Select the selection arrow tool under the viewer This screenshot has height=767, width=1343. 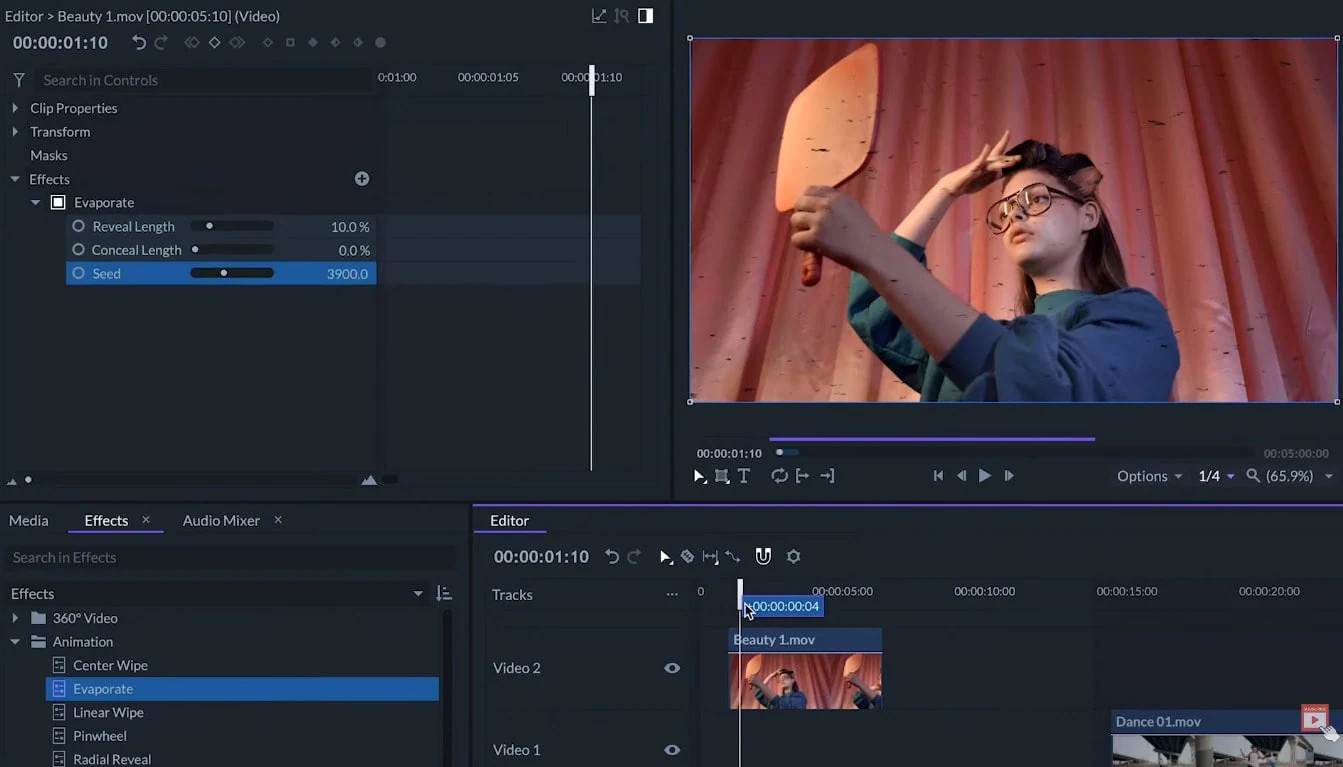coord(699,476)
